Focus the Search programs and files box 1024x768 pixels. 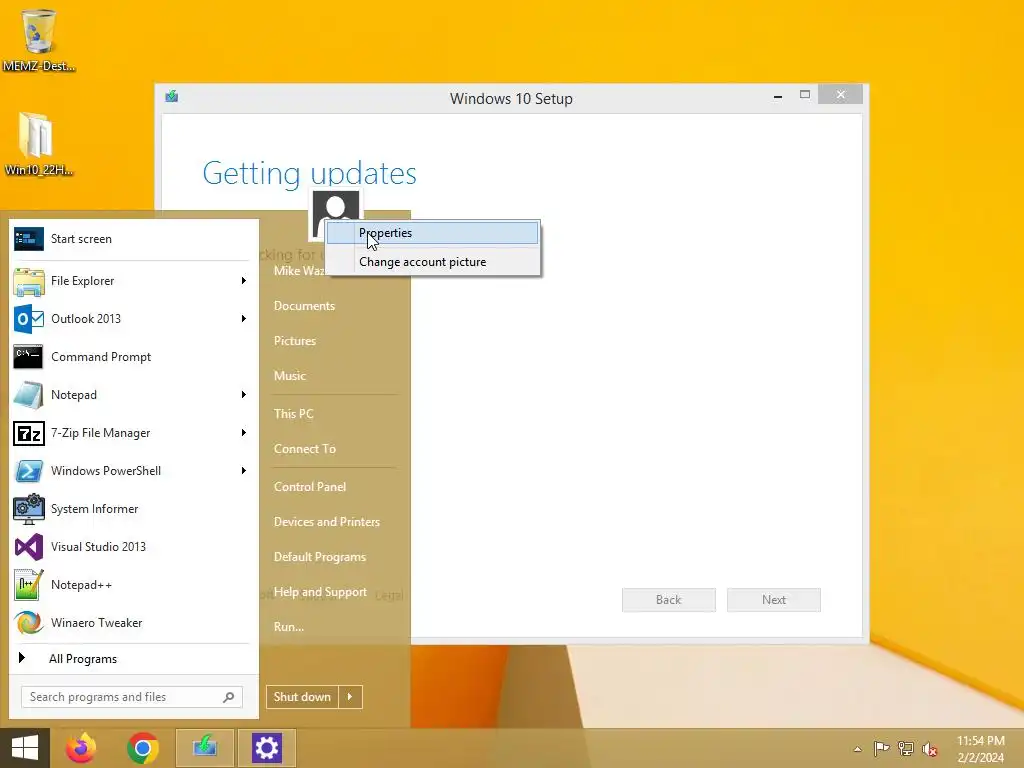tap(131, 697)
